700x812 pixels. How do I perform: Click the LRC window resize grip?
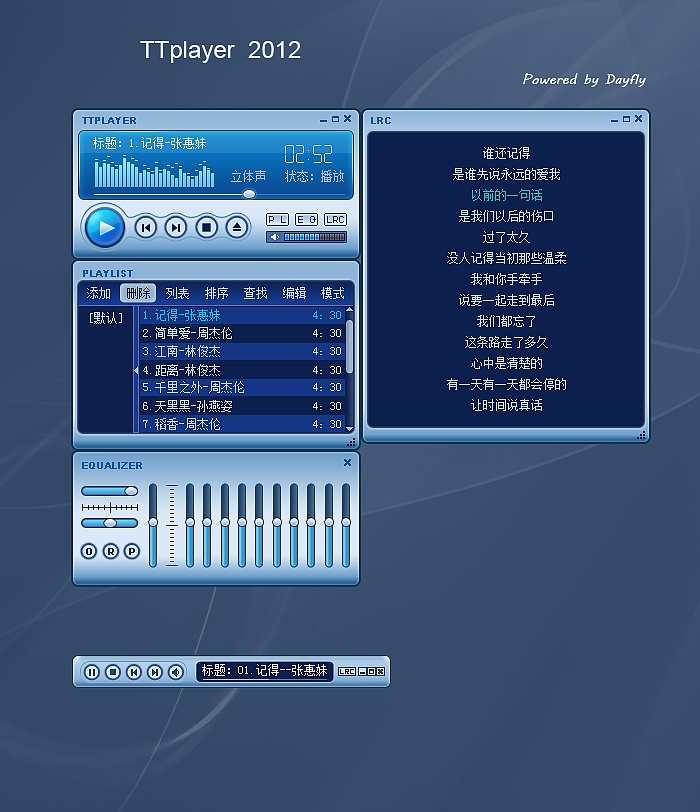click(641, 436)
